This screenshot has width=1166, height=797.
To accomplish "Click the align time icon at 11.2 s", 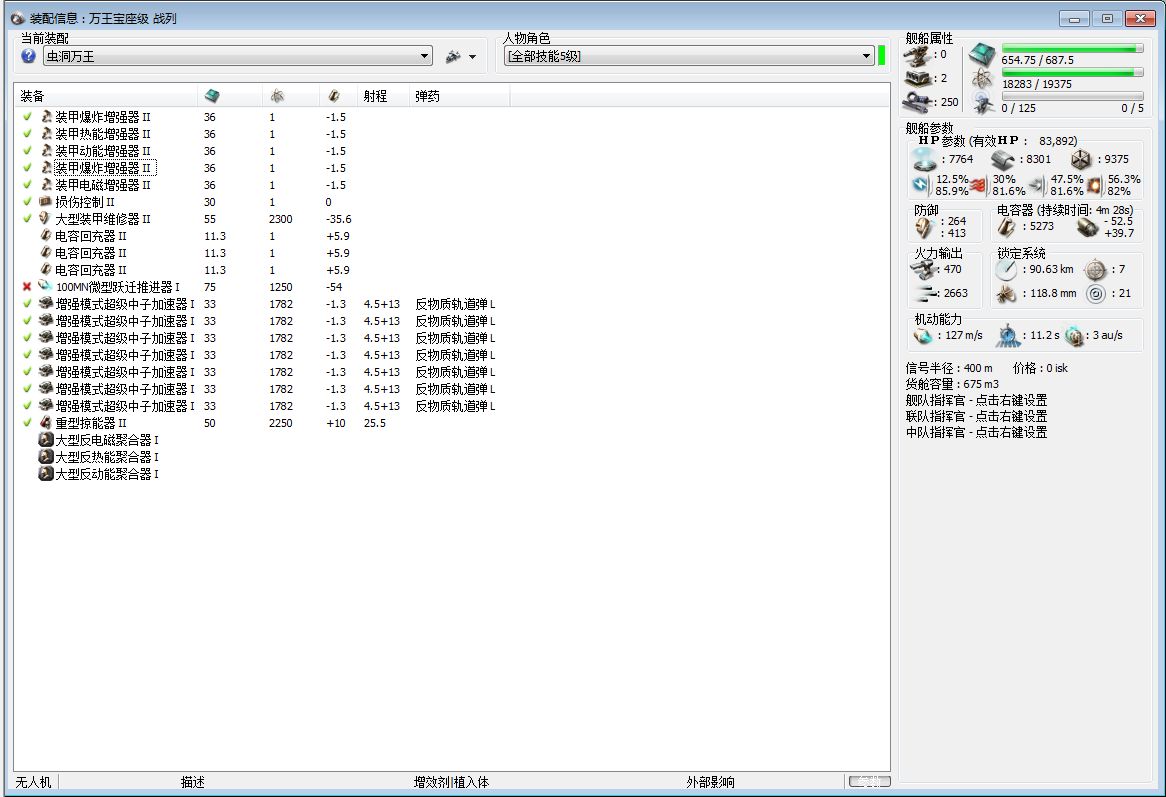I will coord(1008,336).
